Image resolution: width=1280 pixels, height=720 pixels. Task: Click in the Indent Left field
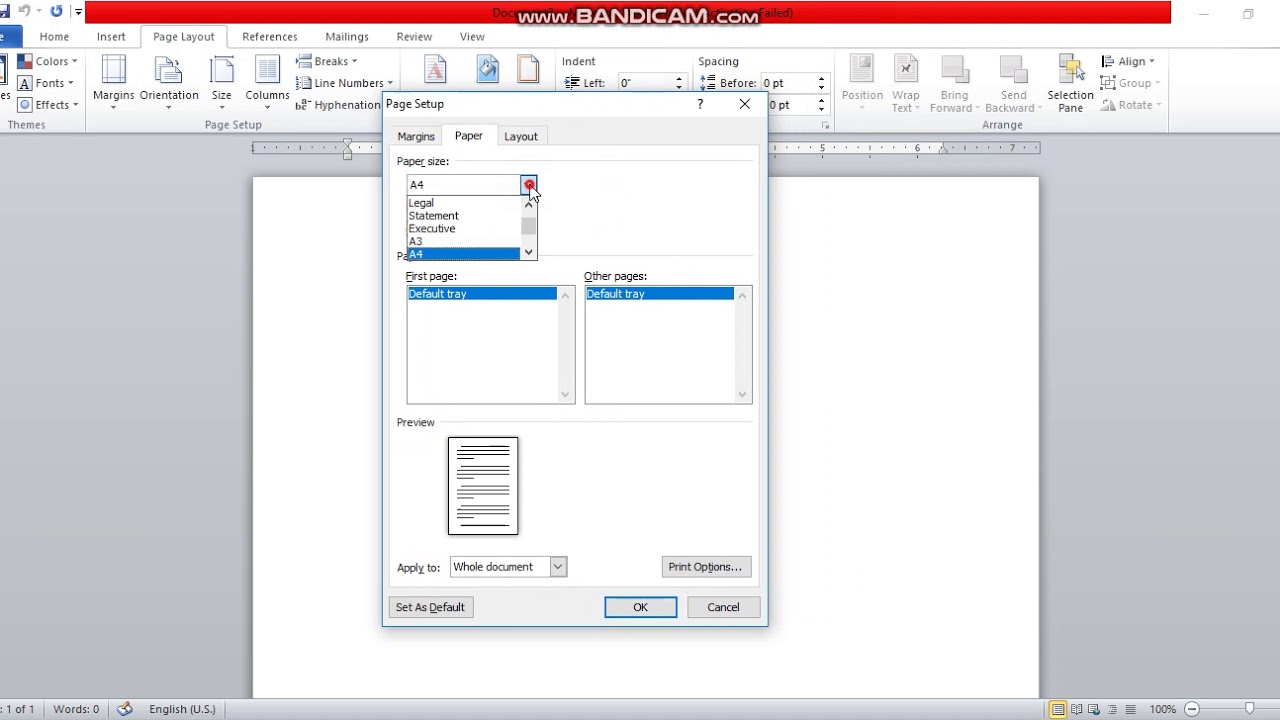[644, 83]
